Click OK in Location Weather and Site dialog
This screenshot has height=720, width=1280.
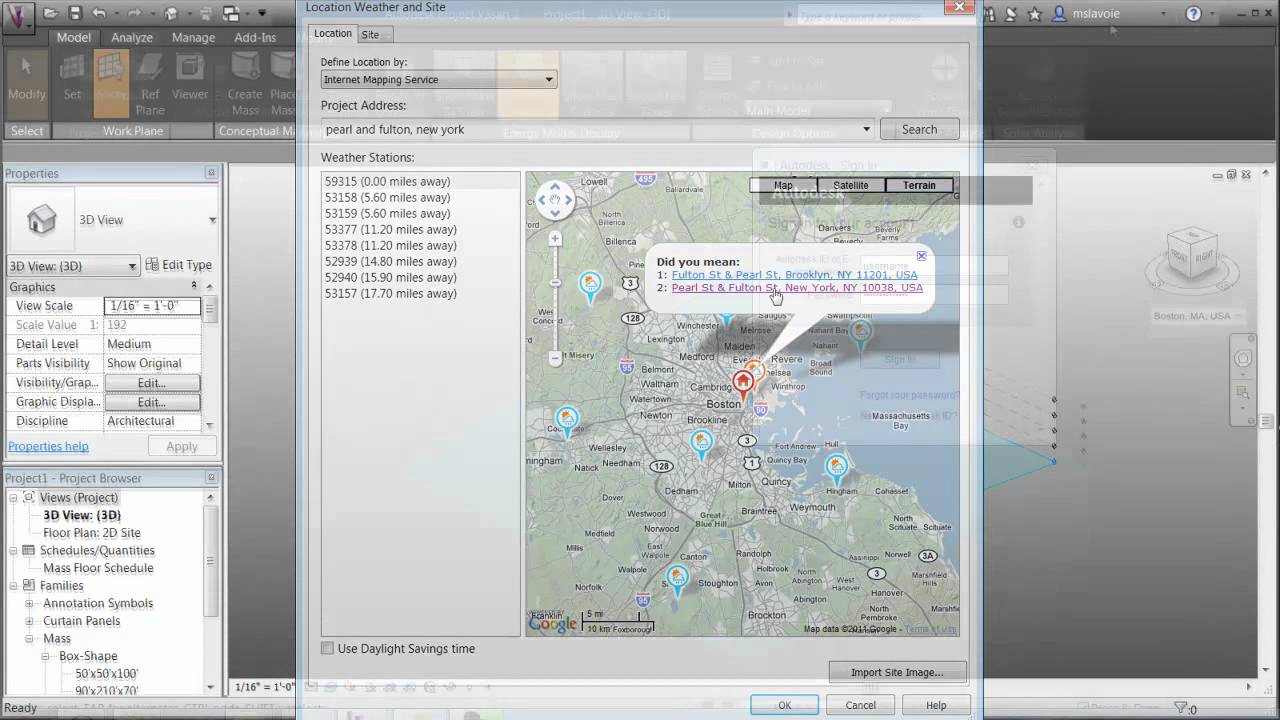click(784, 705)
